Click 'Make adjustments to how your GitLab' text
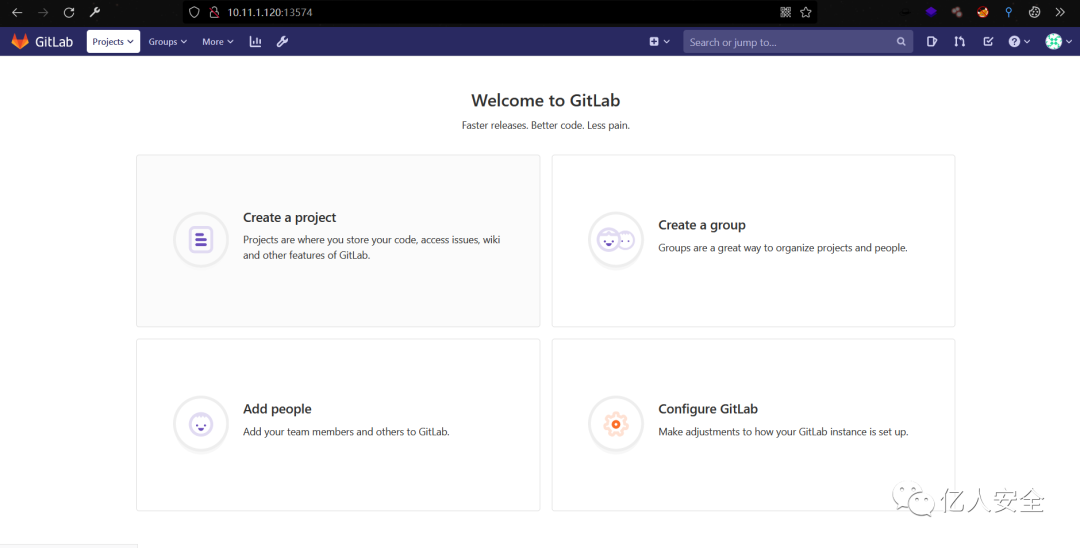This screenshot has width=1080, height=548. tap(783, 432)
